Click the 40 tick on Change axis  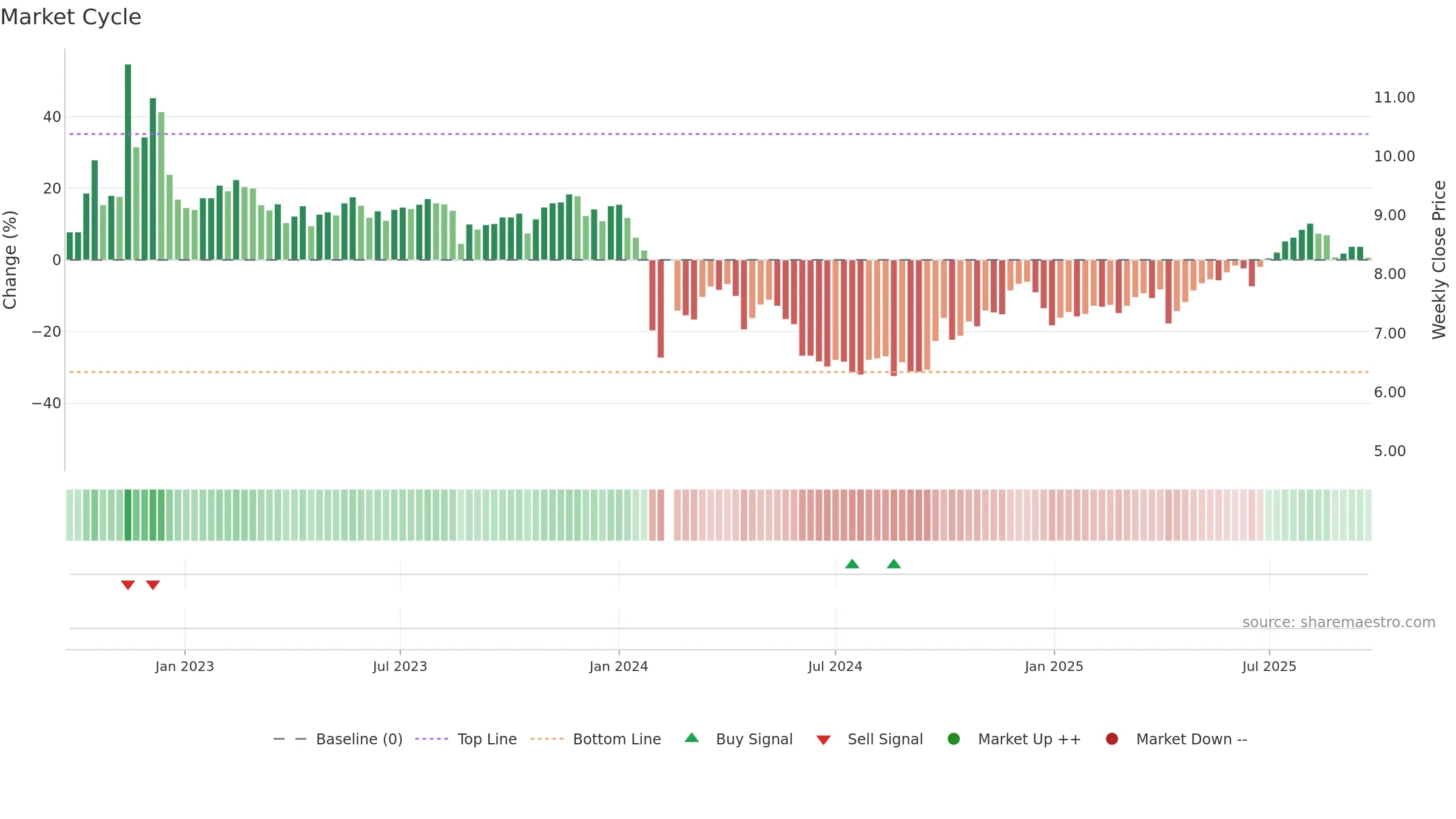[x=52, y=116]
